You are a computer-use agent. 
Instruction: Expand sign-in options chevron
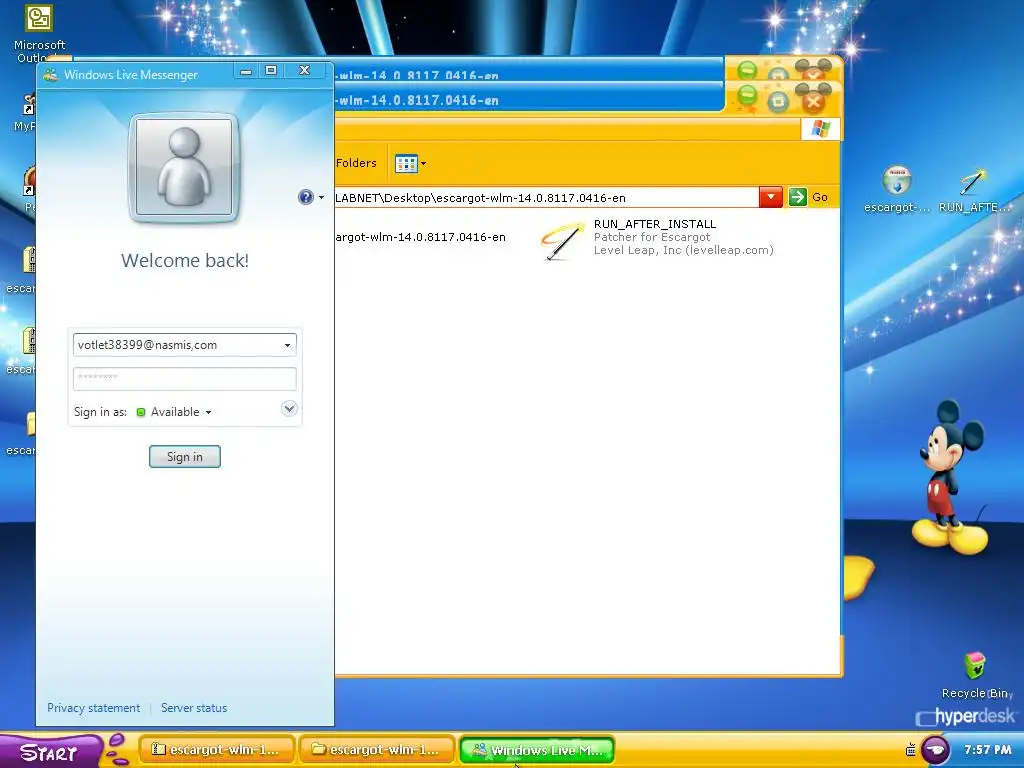[x=289, y=409]
